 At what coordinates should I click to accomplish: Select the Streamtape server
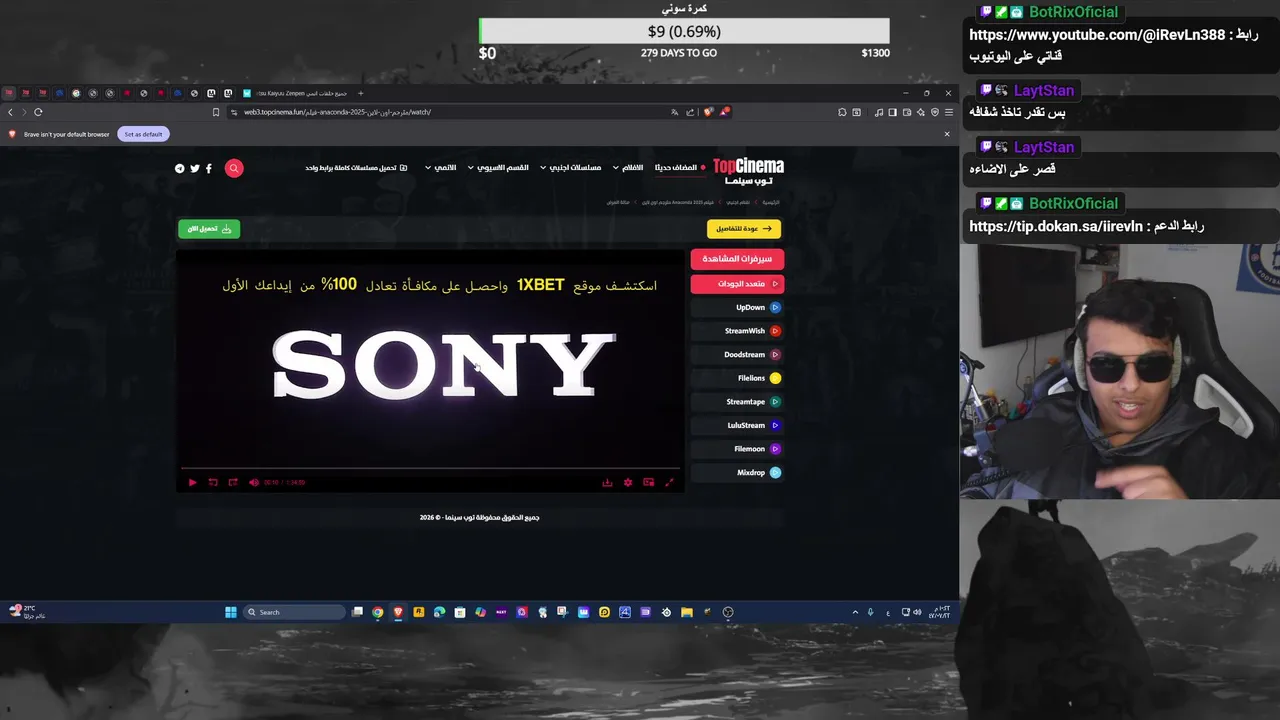pyautogui.click(x=737, y=402)
